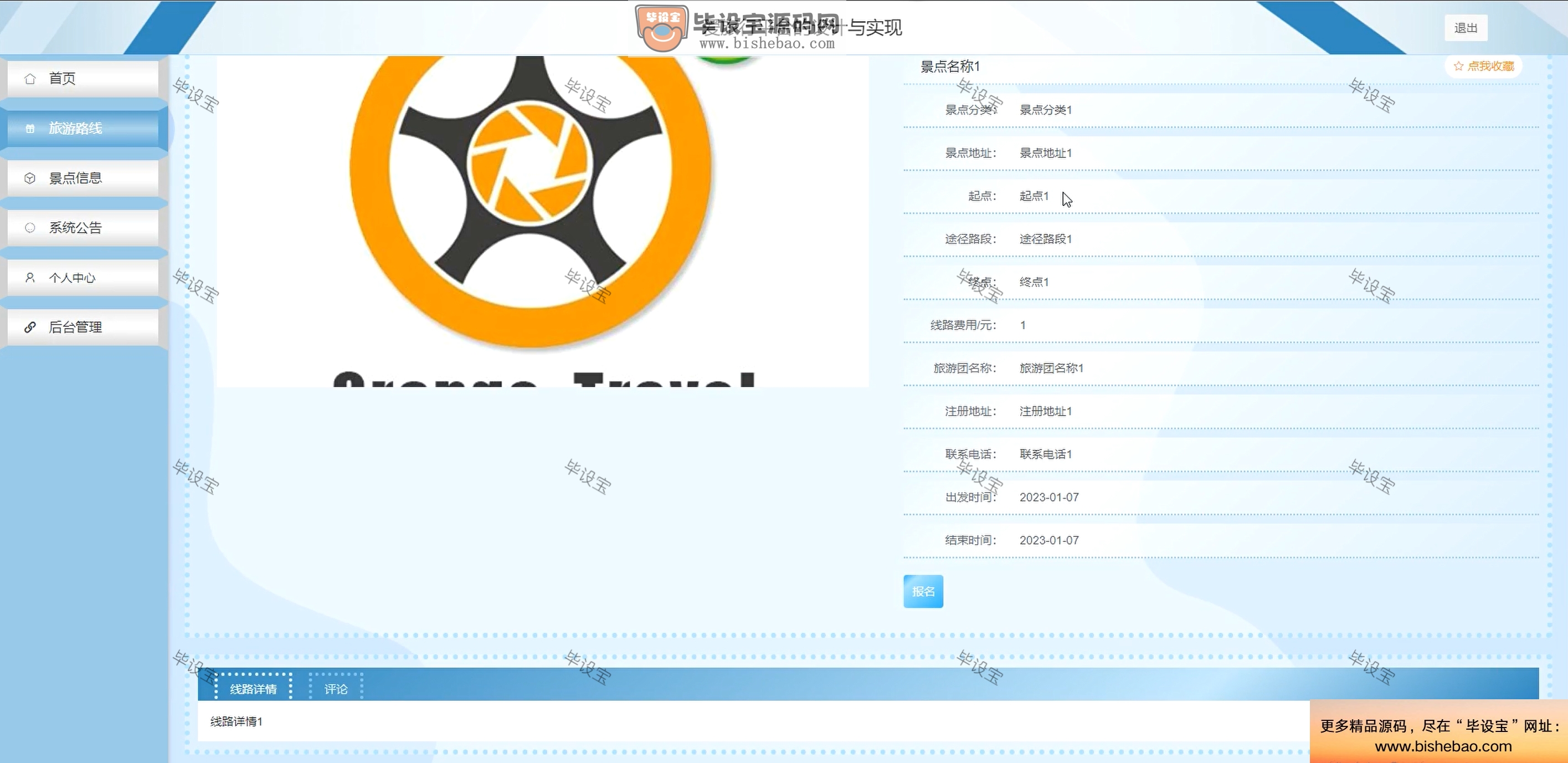The height and width of the screenshot is (763, 1568).
Task: Click the value 旅游团名称1
Action: (x=1051, y=368)
